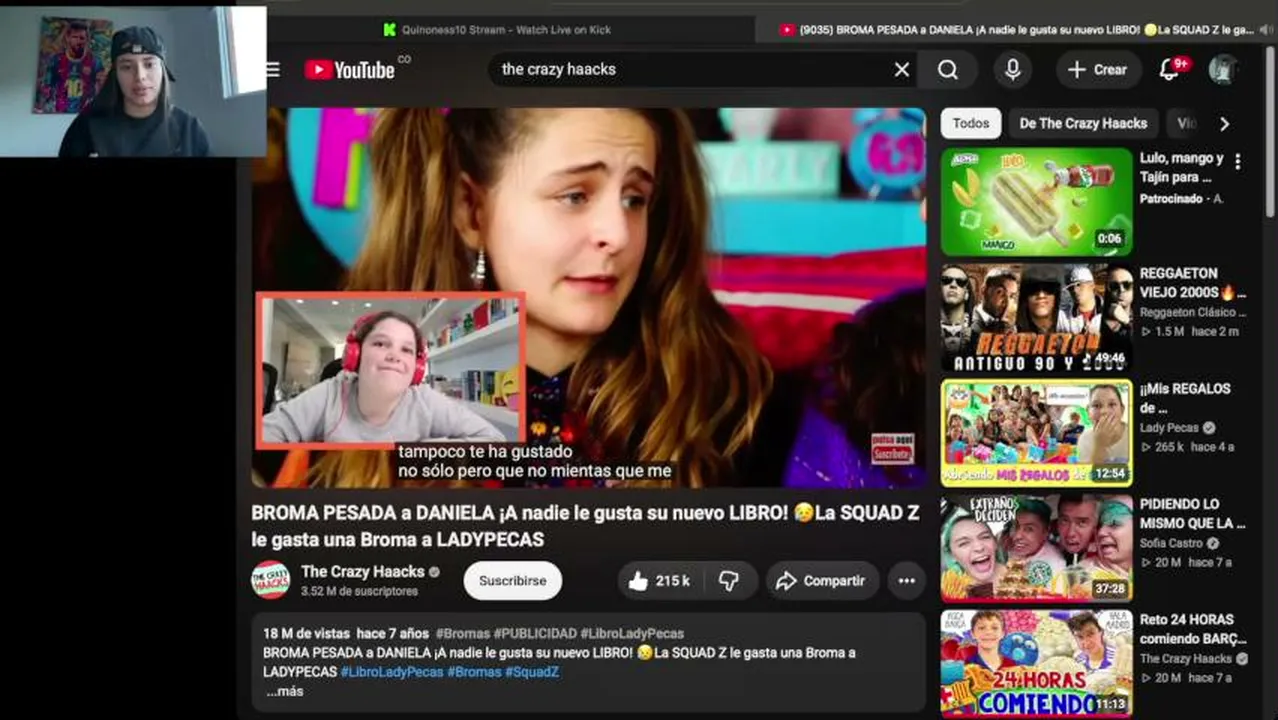1278x720 pixels.
Task: Go to the Sofia Castro channel name
Action: click(x=1173, y=543)
